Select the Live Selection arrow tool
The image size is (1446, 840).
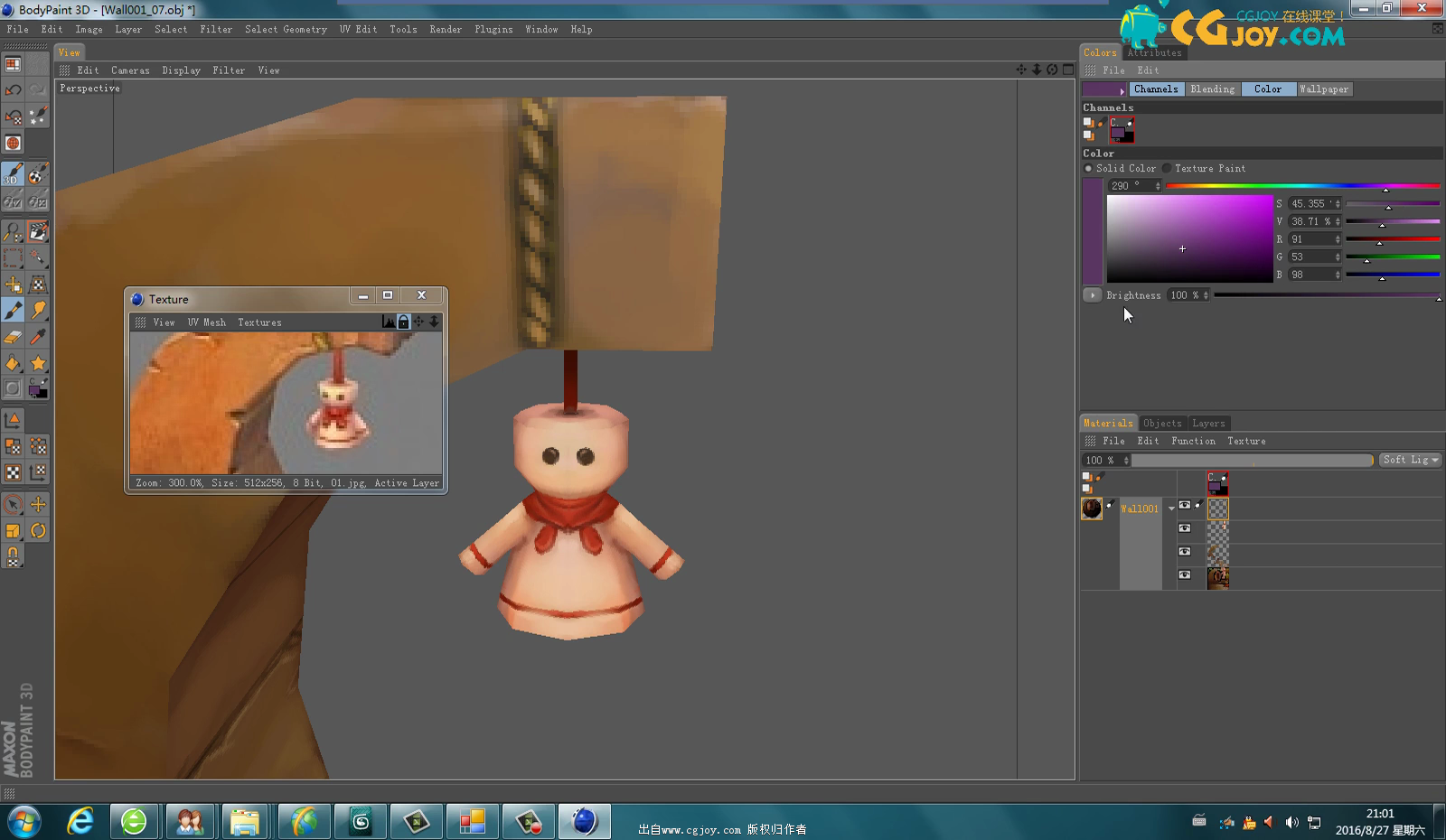(x=13, y=505)
